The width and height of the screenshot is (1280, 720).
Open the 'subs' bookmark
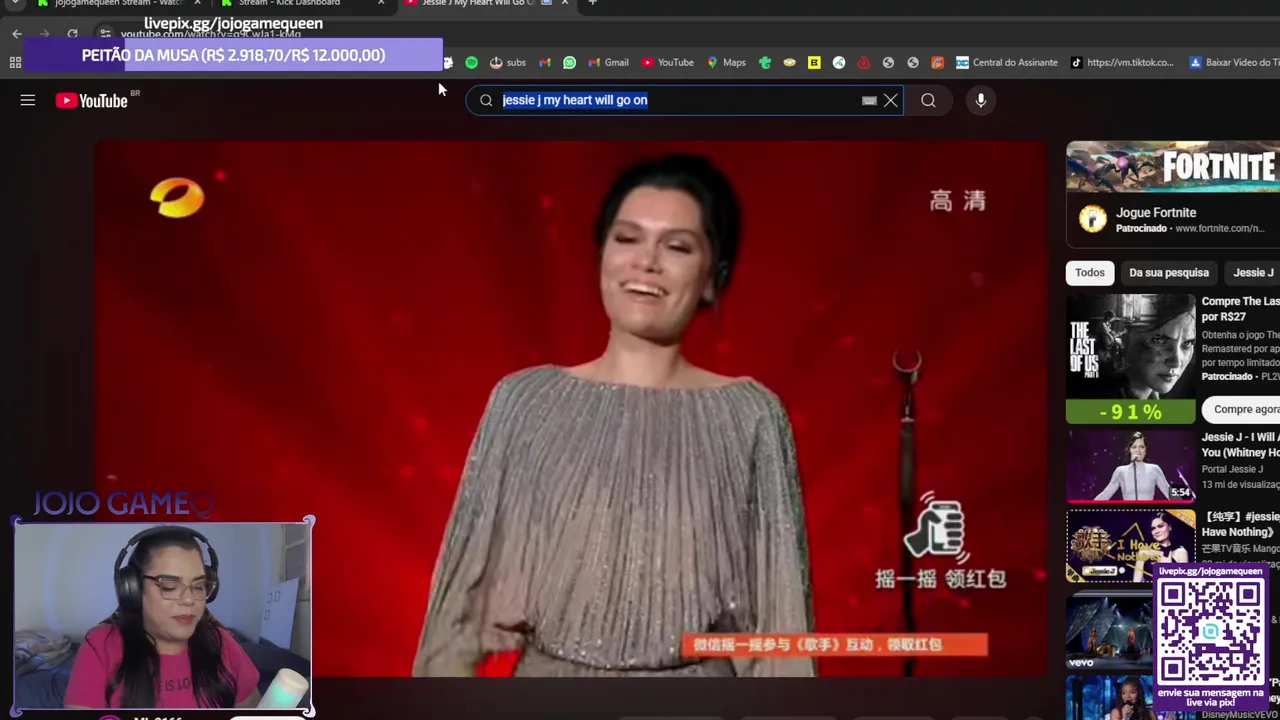click(x=507, y=62)
